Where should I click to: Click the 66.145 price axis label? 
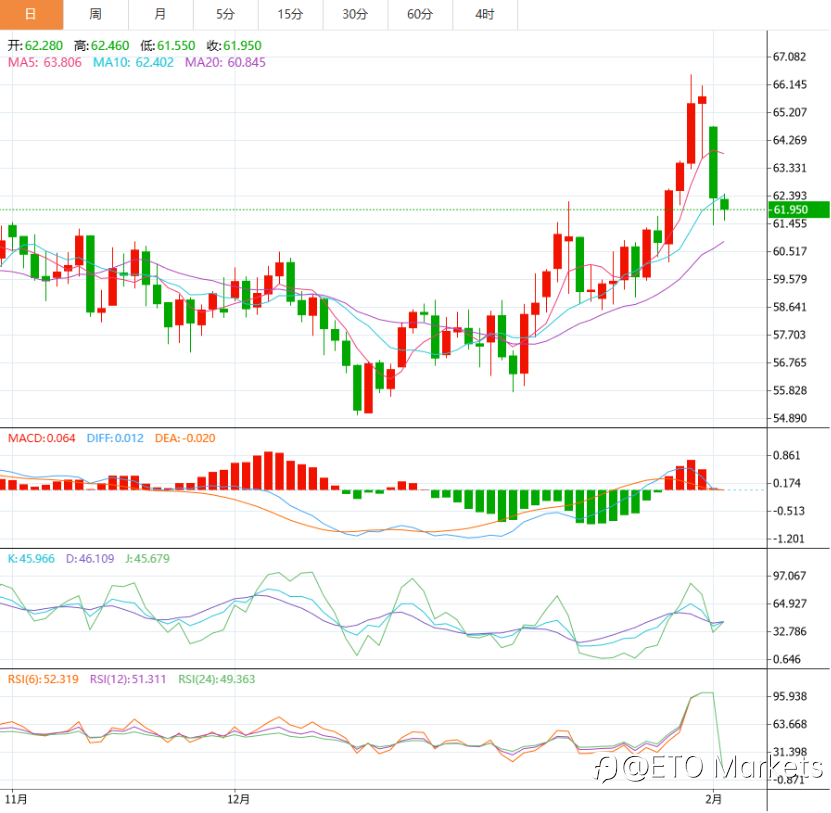point(790,85)
